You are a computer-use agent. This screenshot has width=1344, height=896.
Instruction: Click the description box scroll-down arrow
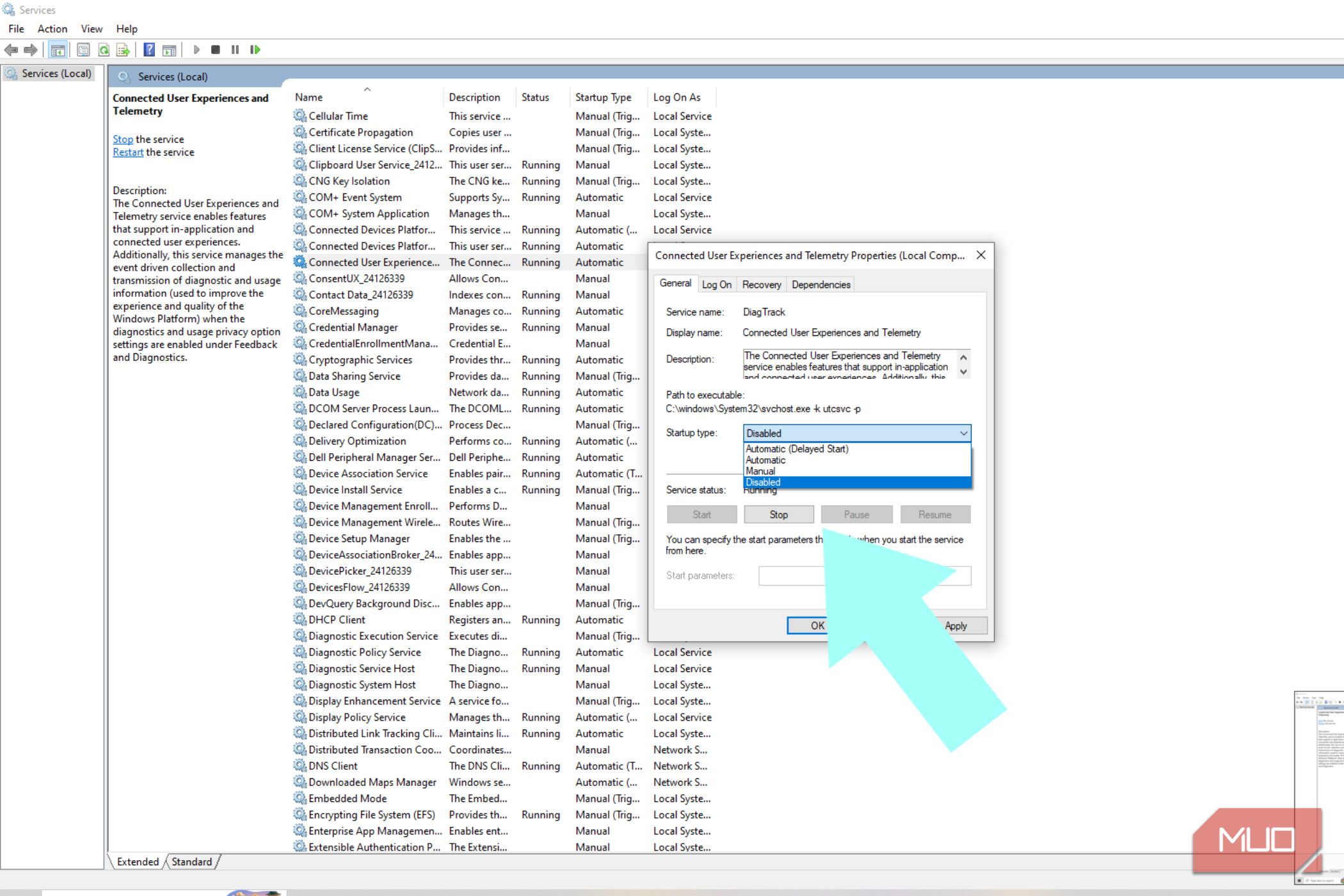(x=963, y=372)
